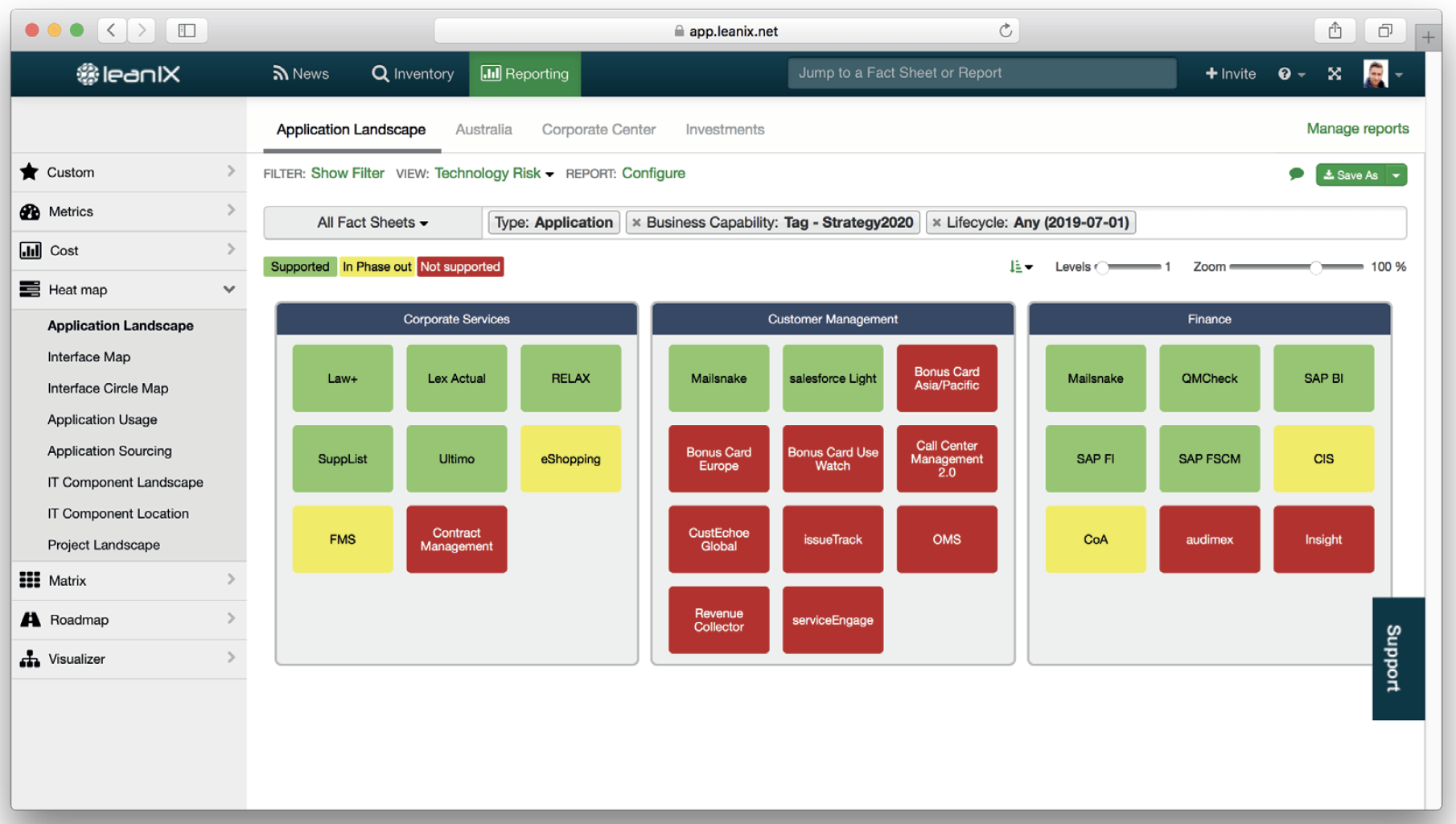This screenshot has width=1456, height=824.
Task: Select the Cost icon in the sidebar
Action: tap(30, 250)
